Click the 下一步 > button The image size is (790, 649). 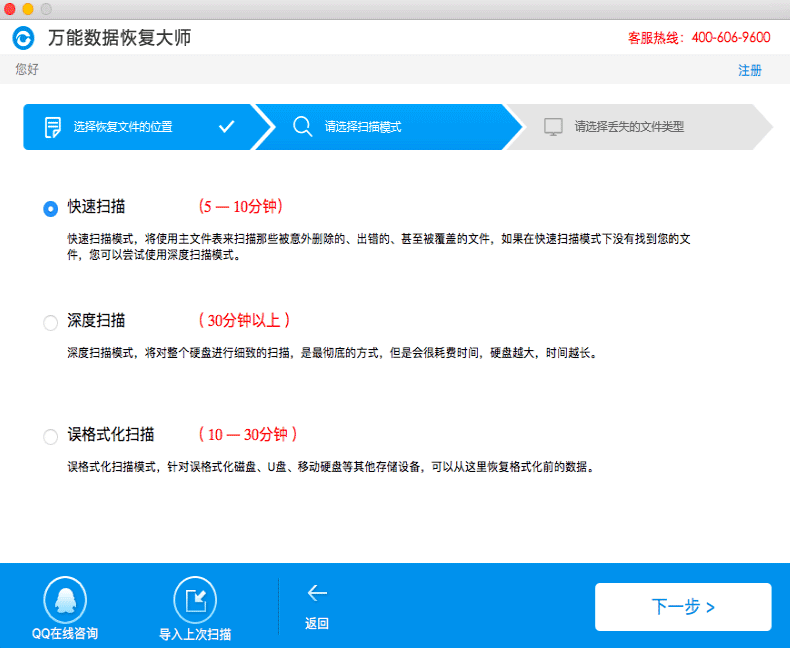point(683,607)
